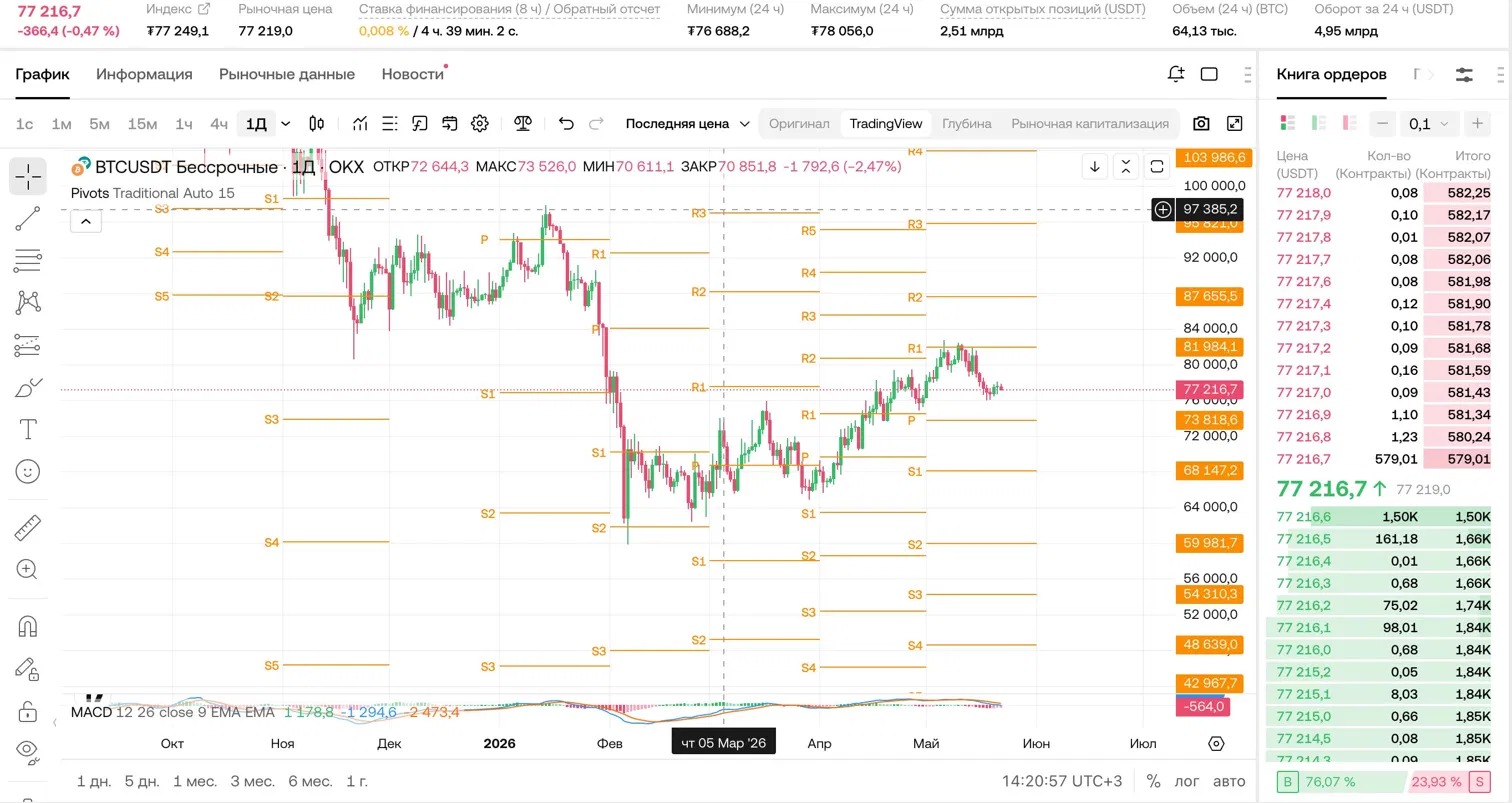Screen dimensions: 1512x803
Task: Click the collapse pane button in chart header
Action: click(1126, 166)
